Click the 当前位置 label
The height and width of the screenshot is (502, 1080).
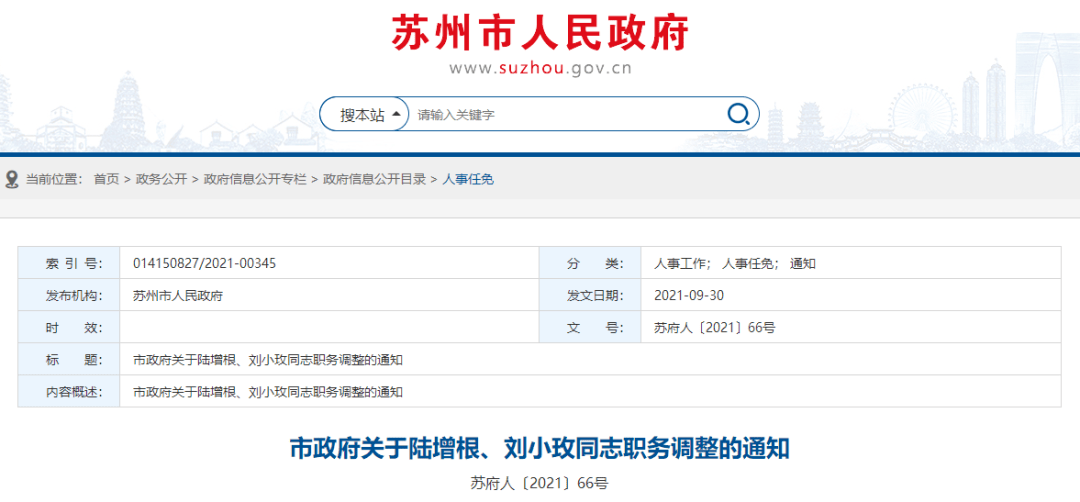(54, 180)
